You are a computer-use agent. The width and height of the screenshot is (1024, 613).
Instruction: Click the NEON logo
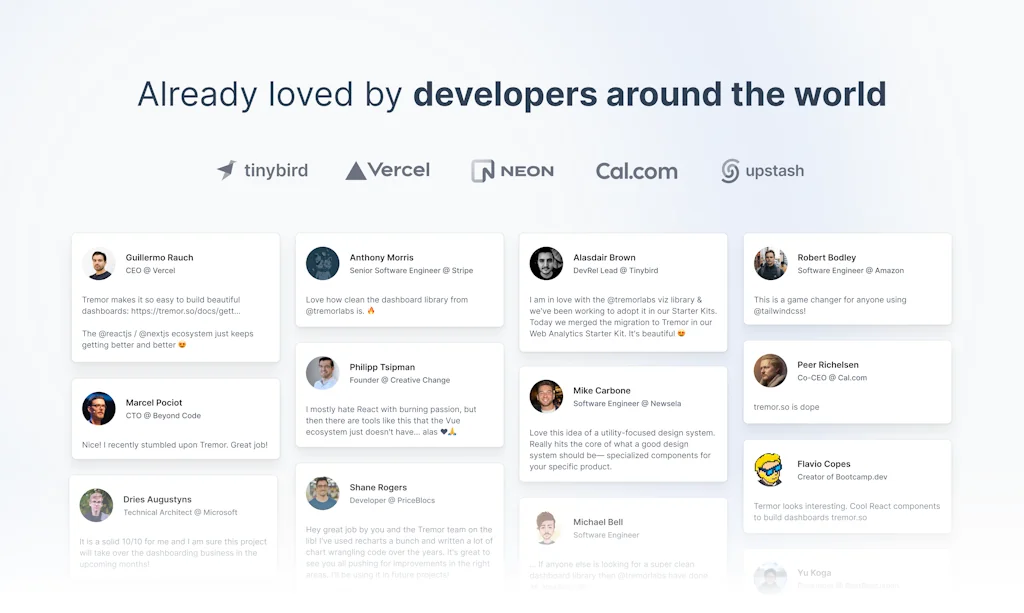point(513,171)
